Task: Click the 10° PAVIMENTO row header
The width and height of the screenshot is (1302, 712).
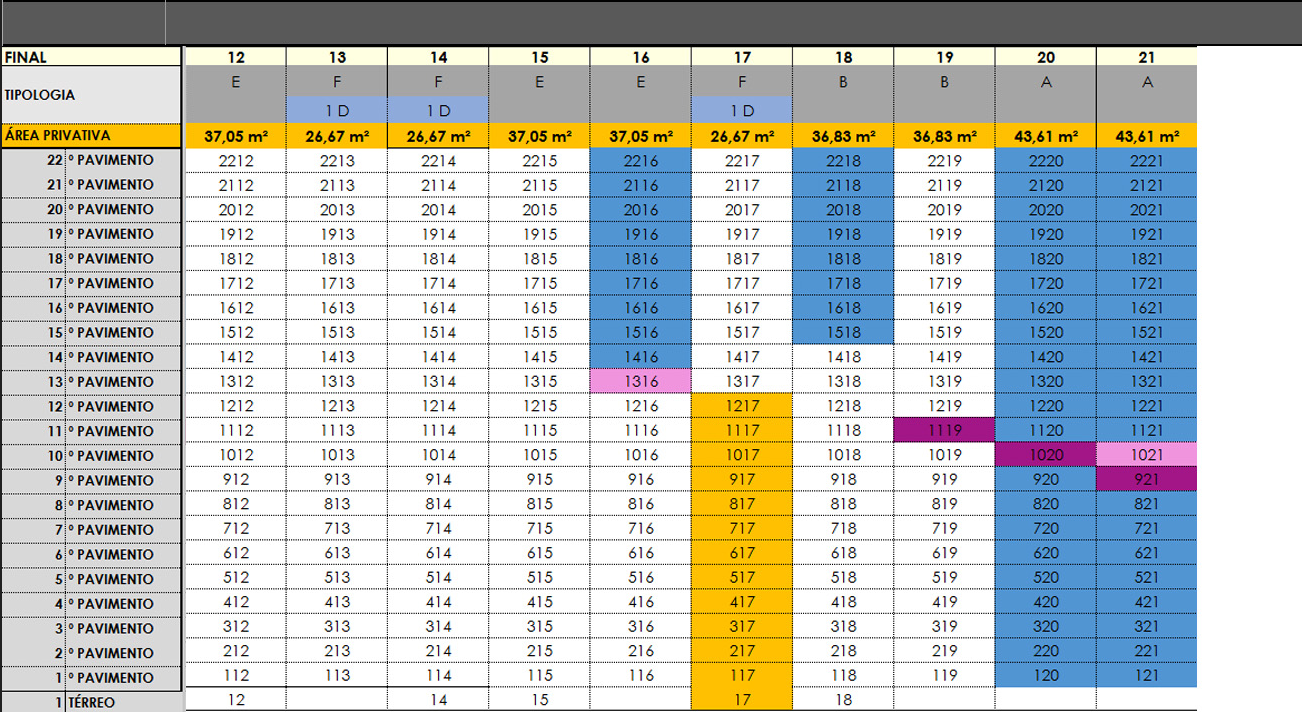Action: (113, 456)
